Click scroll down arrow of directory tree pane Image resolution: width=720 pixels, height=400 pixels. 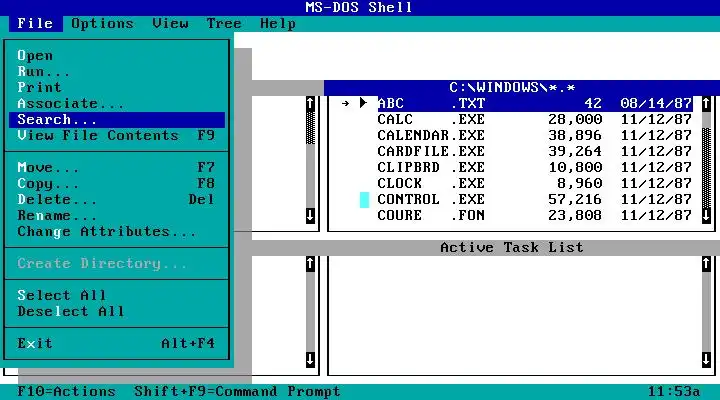click(x=310, y=215)
